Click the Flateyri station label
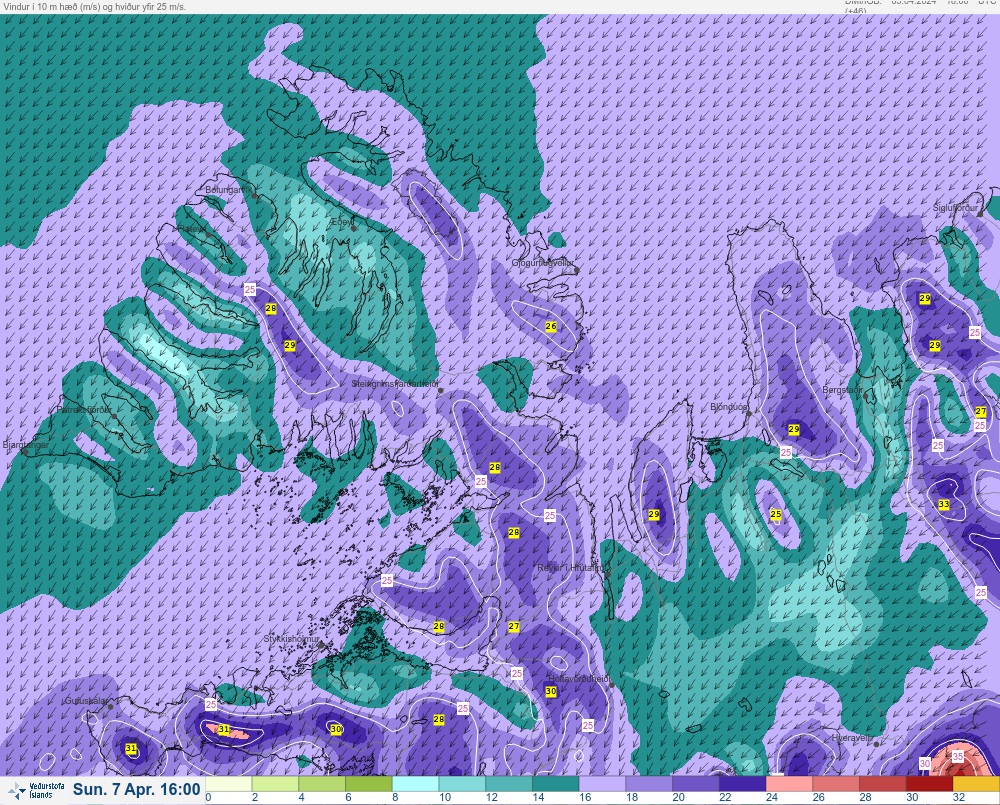The height and width of the screenshot is (805, 1000). 192,228
